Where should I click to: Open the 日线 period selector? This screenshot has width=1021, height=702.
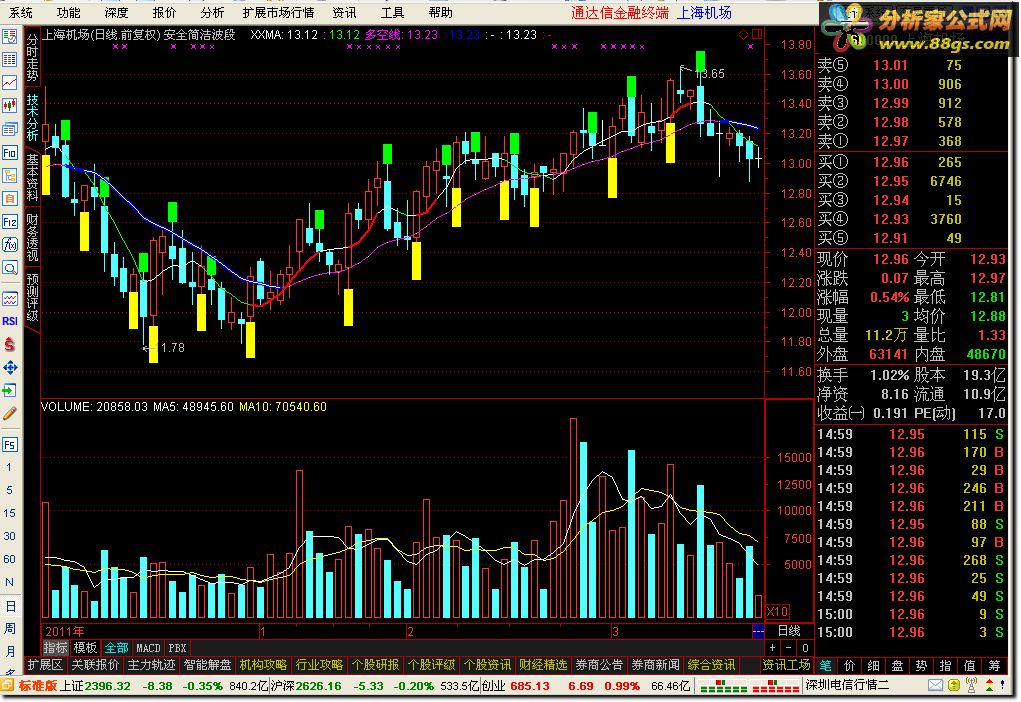point(789,631)
